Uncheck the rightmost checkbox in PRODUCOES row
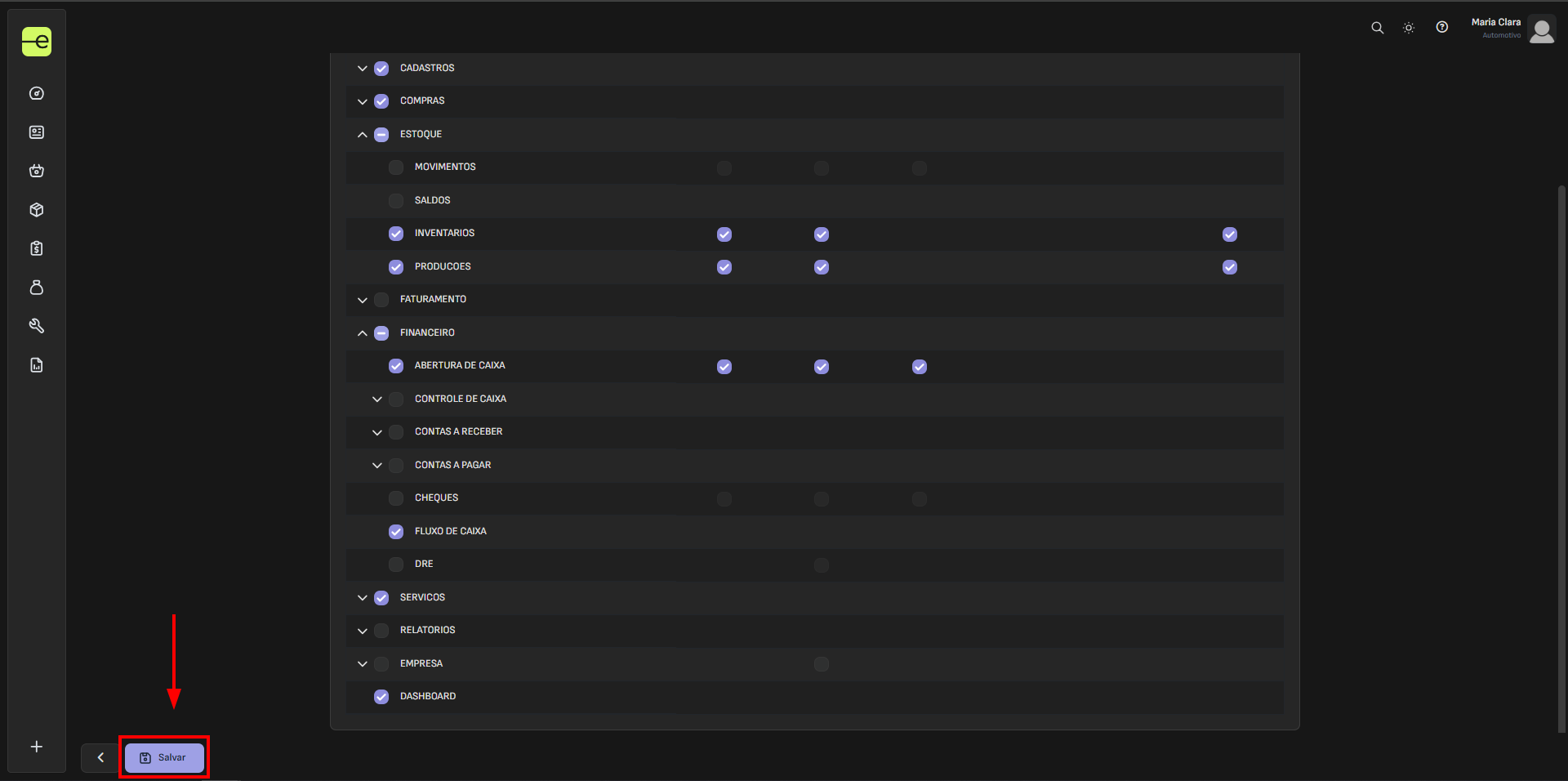1568x781 pixels. pos(1230,267)
